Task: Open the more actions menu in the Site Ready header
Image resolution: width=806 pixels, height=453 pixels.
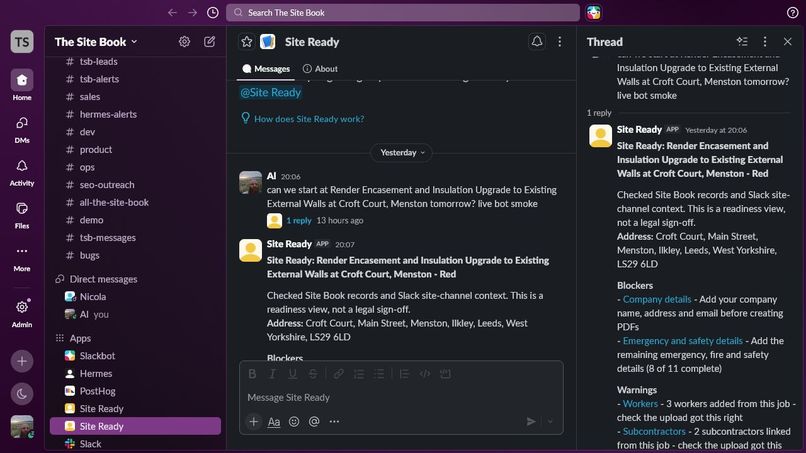Action: click(x=560, y=42)
